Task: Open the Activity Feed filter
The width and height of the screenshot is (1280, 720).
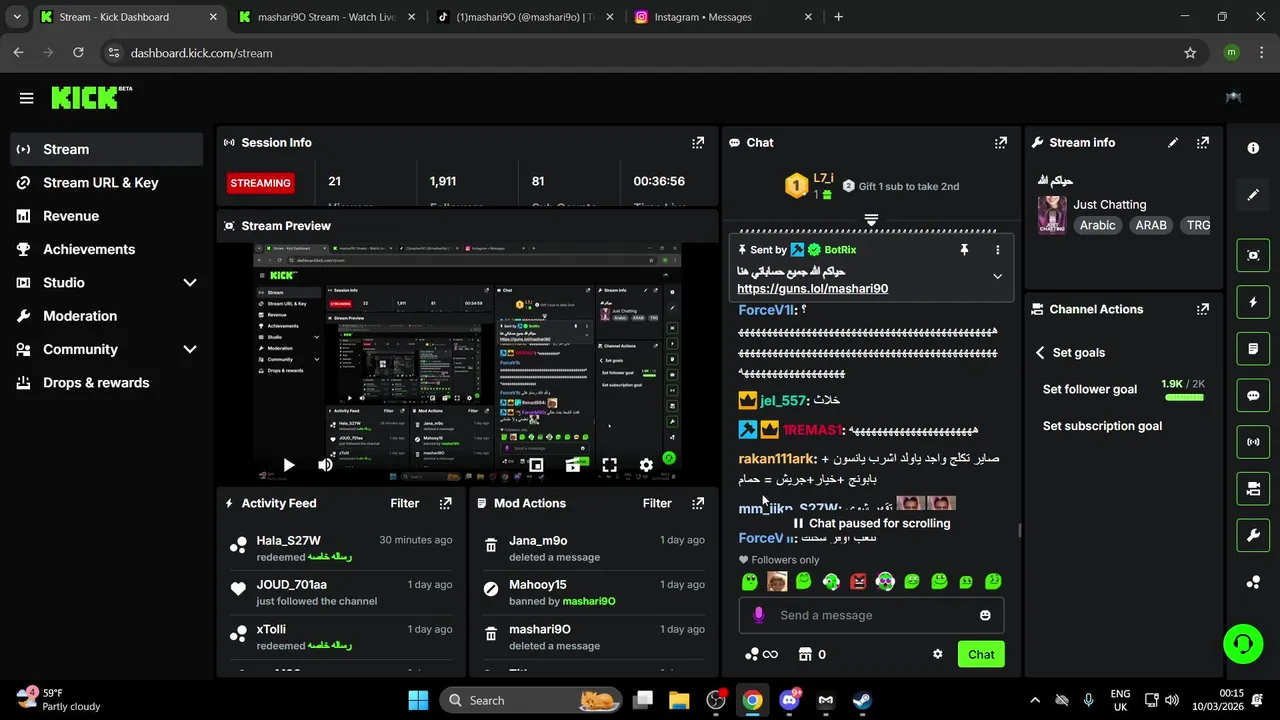Action: pyautogui.click(x=404, y=503)
